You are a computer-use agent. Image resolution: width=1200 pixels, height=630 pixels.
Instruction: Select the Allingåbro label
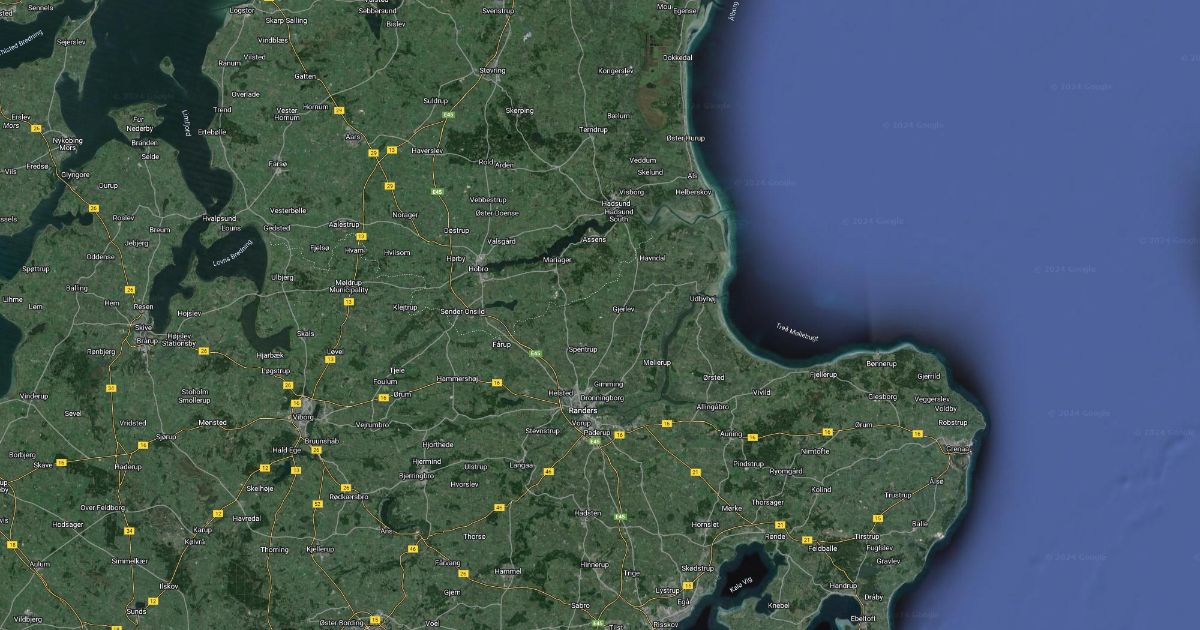click(713, 407)
